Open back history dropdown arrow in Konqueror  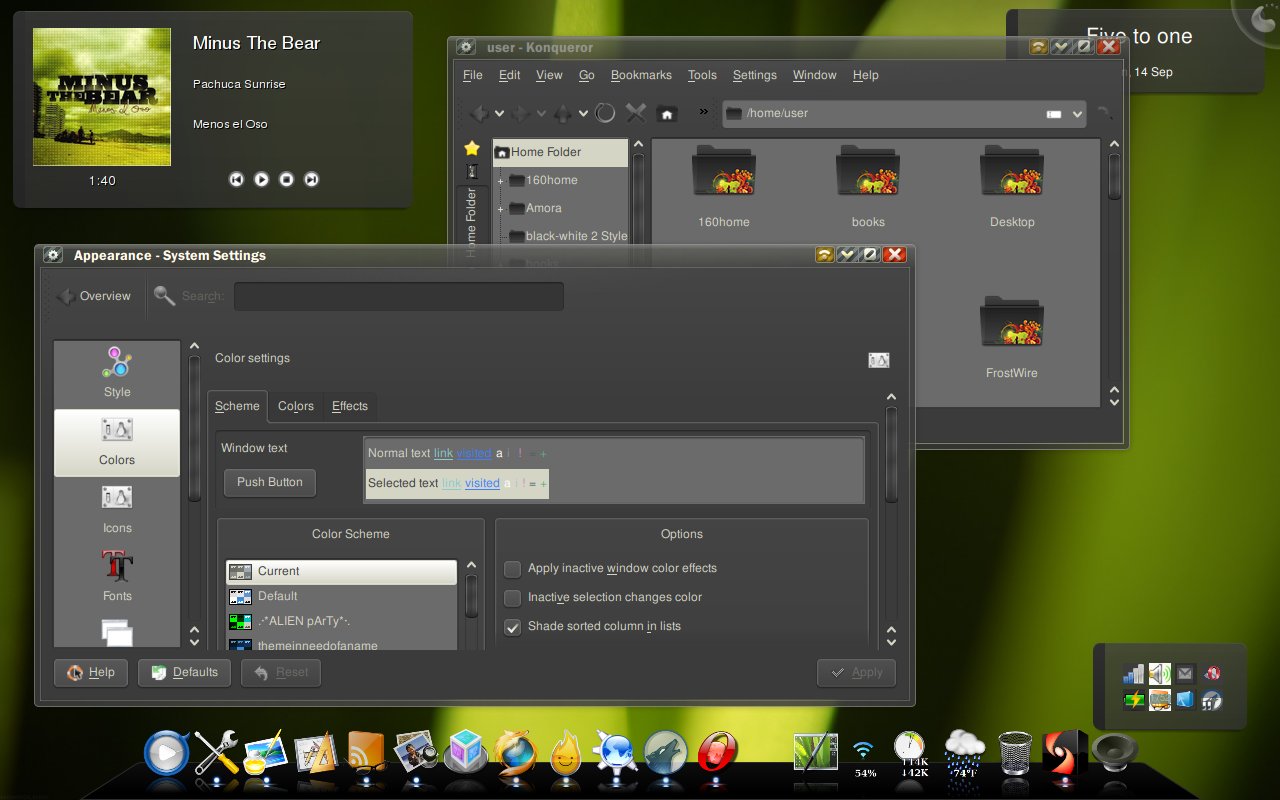pyautogui.click(x=500, y=113)
